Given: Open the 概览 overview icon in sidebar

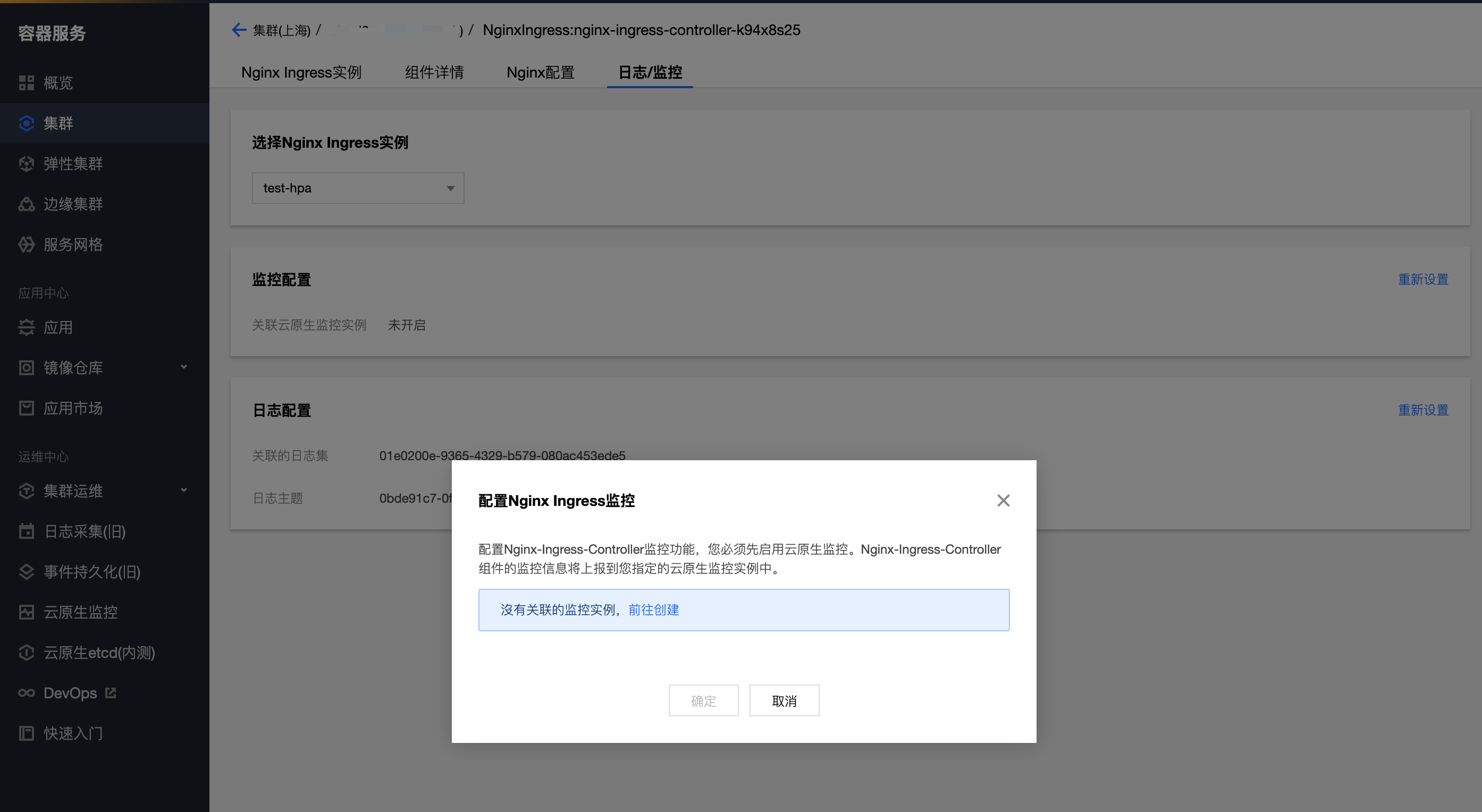Looking at the screenshot, I should click(27, 83).
